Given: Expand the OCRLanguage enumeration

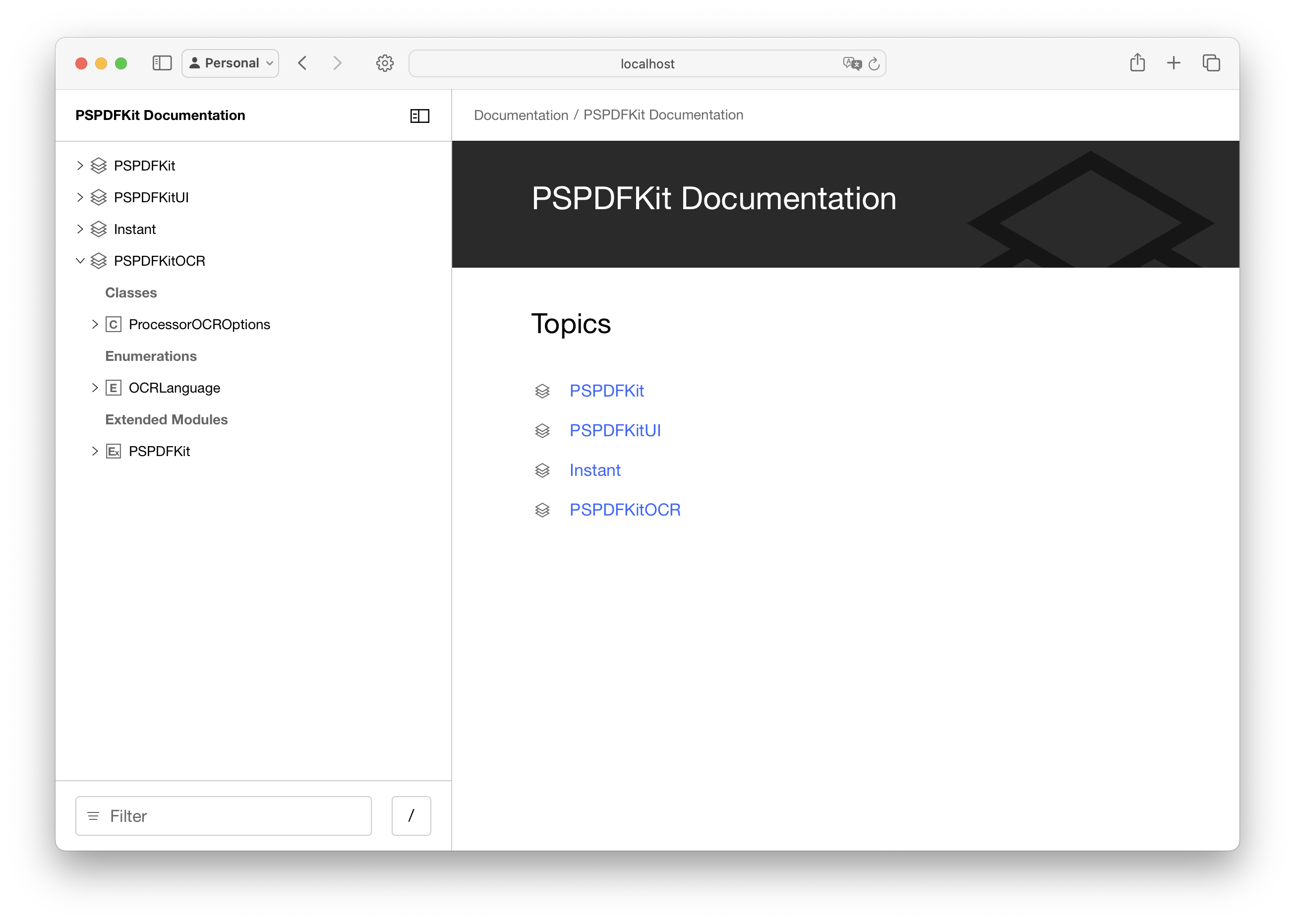Looking at the screenshot, I should tap(95, 388).
